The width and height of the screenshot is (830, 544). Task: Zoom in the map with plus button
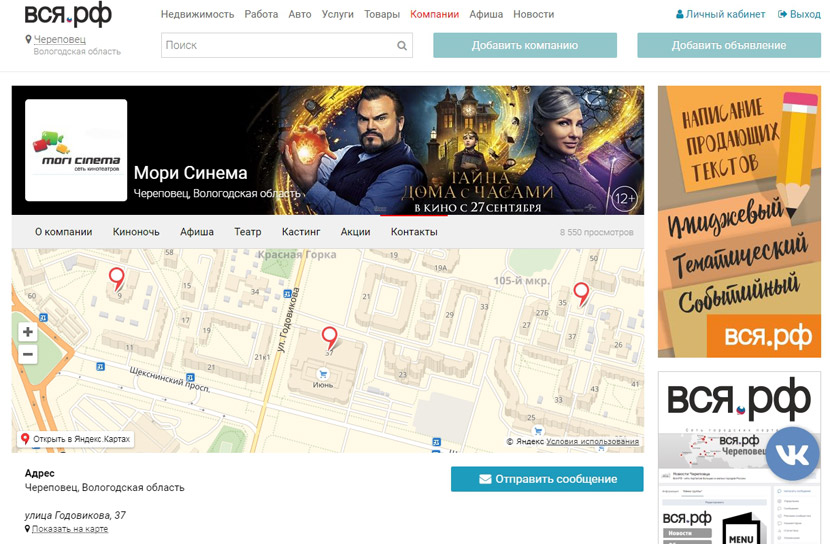click(28, 332)
